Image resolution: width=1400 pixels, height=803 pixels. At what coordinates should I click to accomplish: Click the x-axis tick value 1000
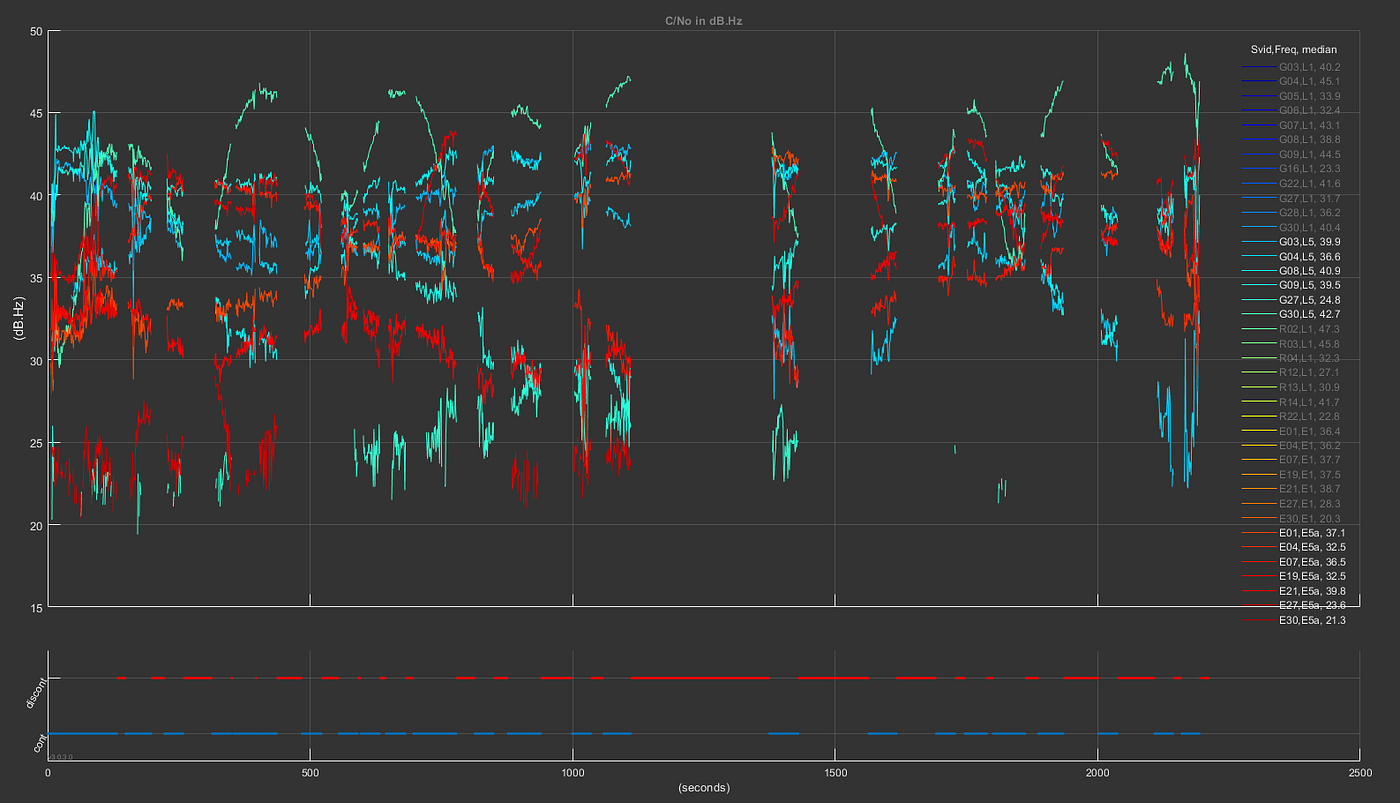click(572, 772)
